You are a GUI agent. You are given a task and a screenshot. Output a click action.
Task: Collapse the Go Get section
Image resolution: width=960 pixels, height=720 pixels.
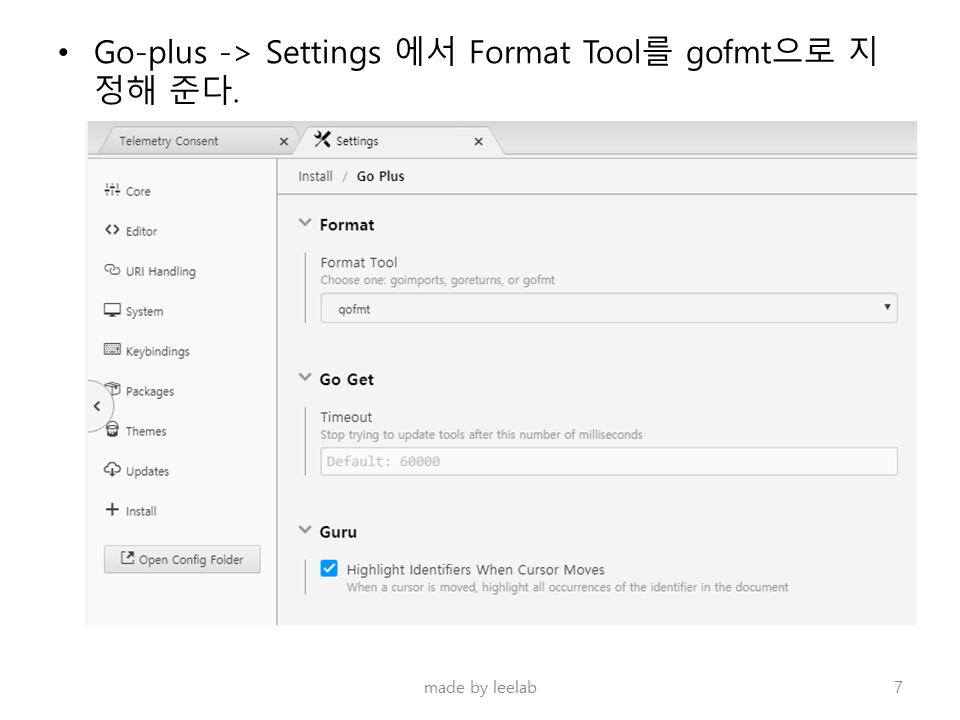[x=305, y=377]
